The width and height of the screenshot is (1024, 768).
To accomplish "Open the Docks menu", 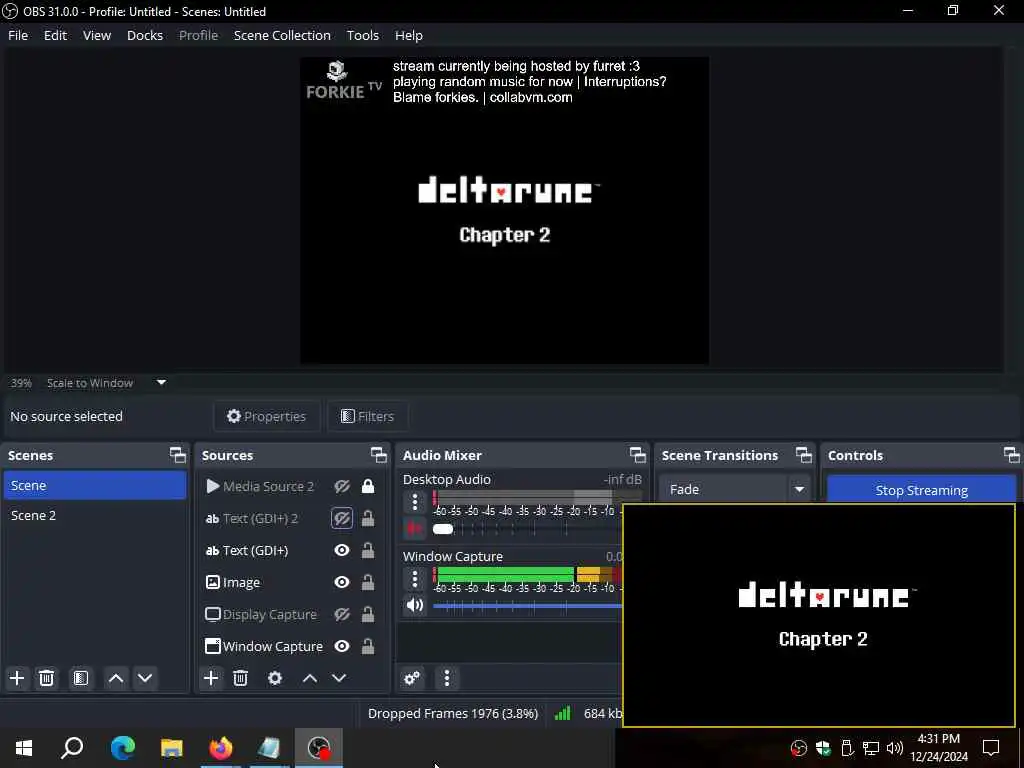I will pyautogui.click(x=145, y=35).
